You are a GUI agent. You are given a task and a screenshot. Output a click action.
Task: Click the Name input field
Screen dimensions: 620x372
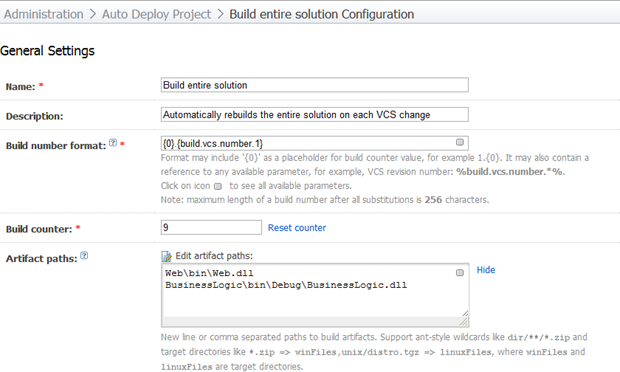(x=315, y=85)
